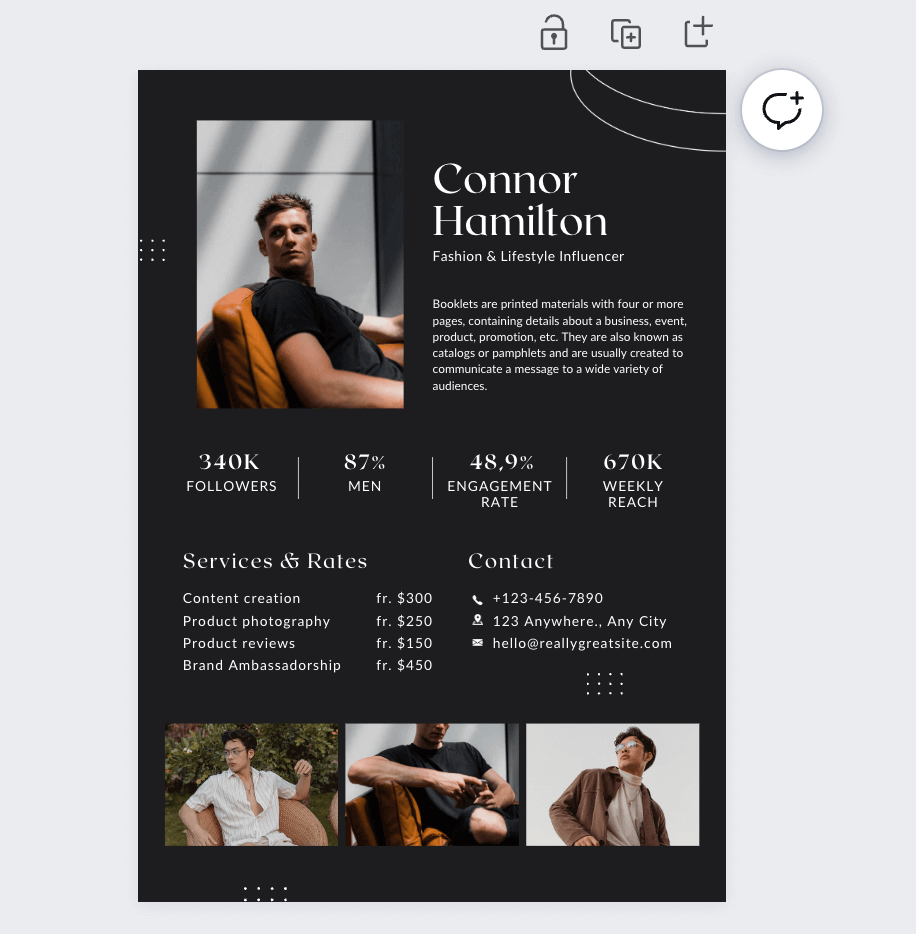Click the add page icon
916x934 pixels.
tap(698, 32)
